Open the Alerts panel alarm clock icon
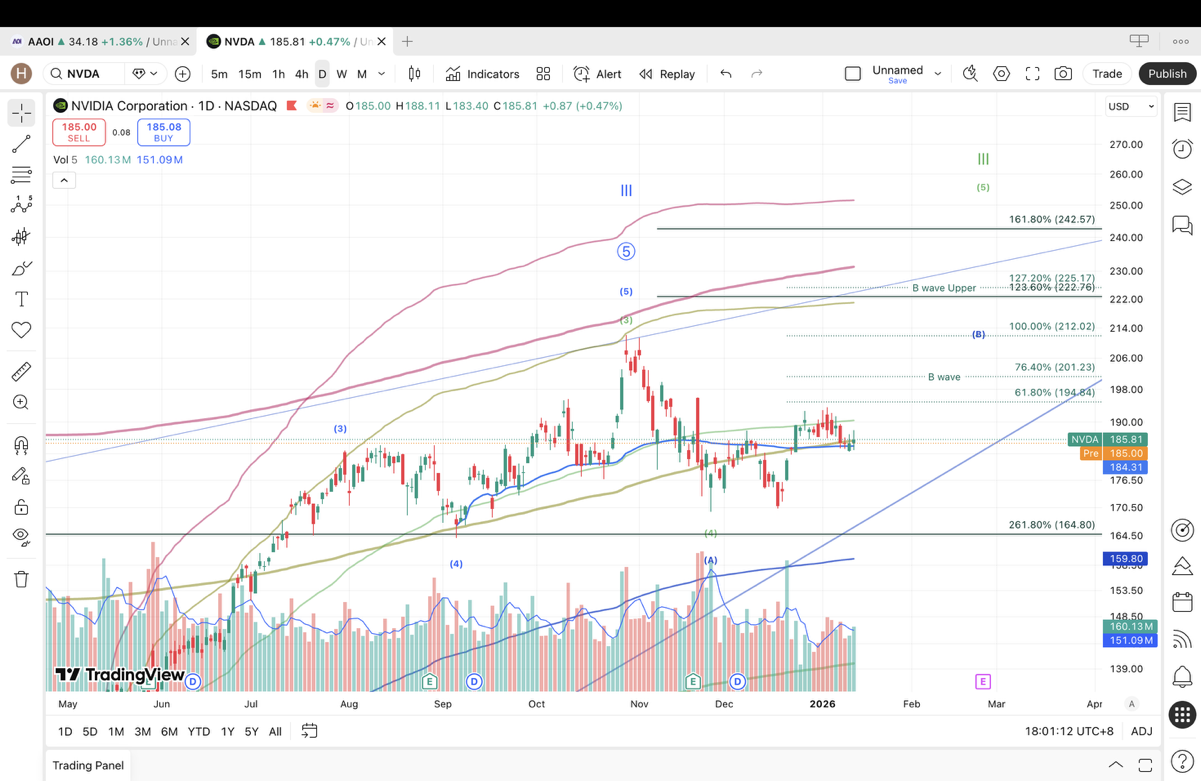 [x=1182, y=149]
